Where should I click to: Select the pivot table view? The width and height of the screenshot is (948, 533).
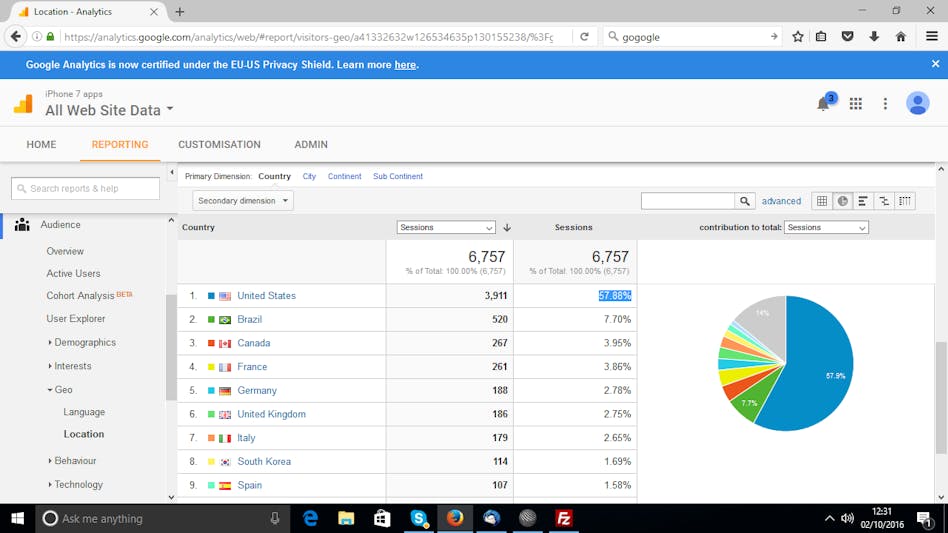pyautogui.click(x=905, y=201)
